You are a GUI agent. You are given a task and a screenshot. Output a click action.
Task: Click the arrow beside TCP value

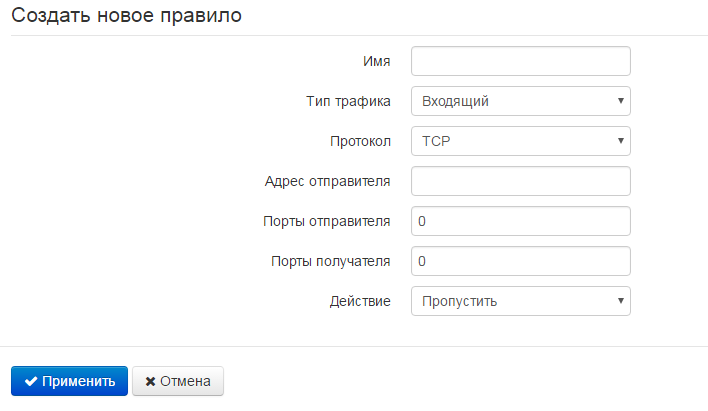[x=620, y=141]
